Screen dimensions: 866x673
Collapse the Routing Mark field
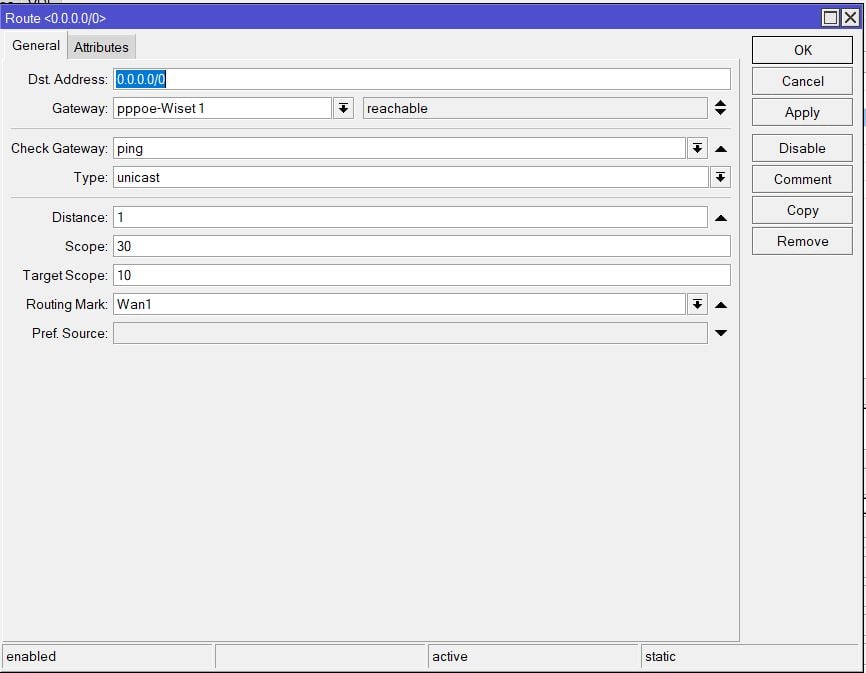[720, 305]
